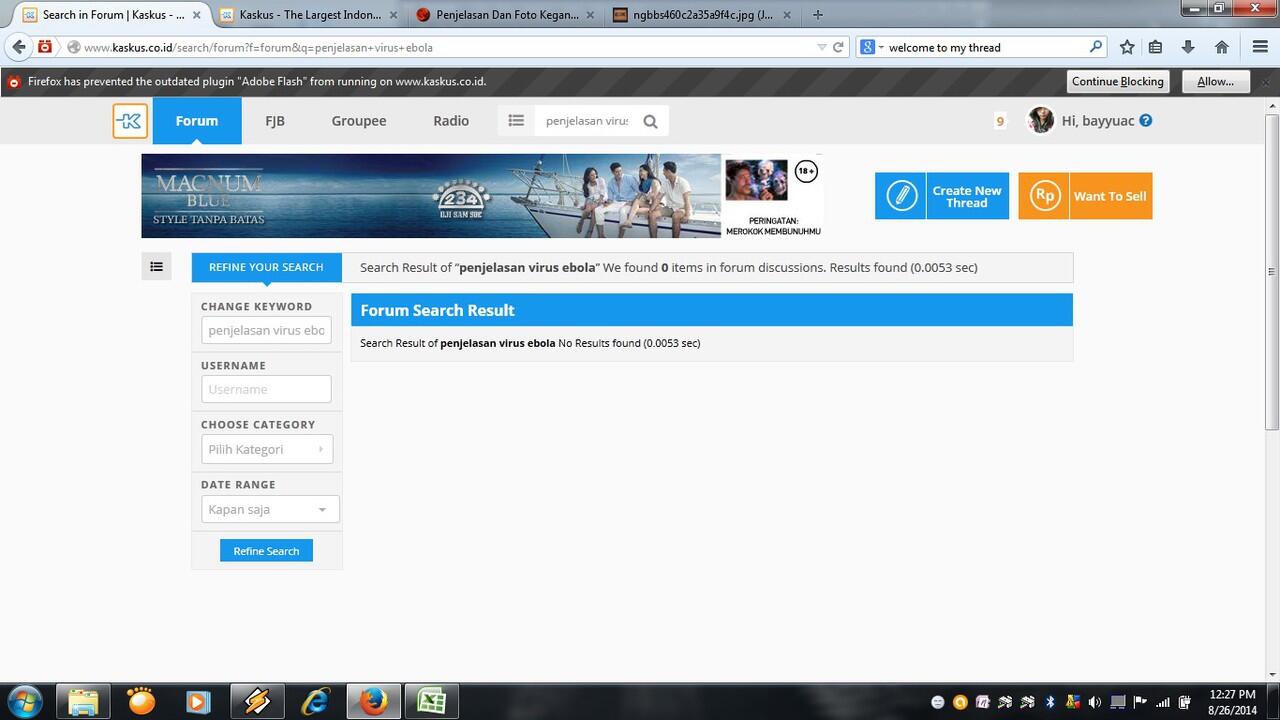Open the category list icon beside search box
This screenshot has width=1280, height=720.
[x=516, y=121]
